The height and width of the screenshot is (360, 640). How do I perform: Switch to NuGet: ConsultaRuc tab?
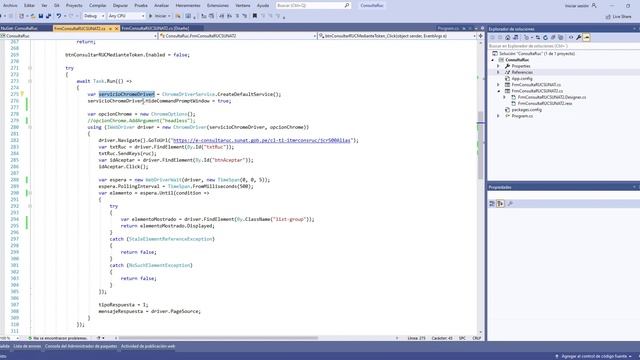19,29
